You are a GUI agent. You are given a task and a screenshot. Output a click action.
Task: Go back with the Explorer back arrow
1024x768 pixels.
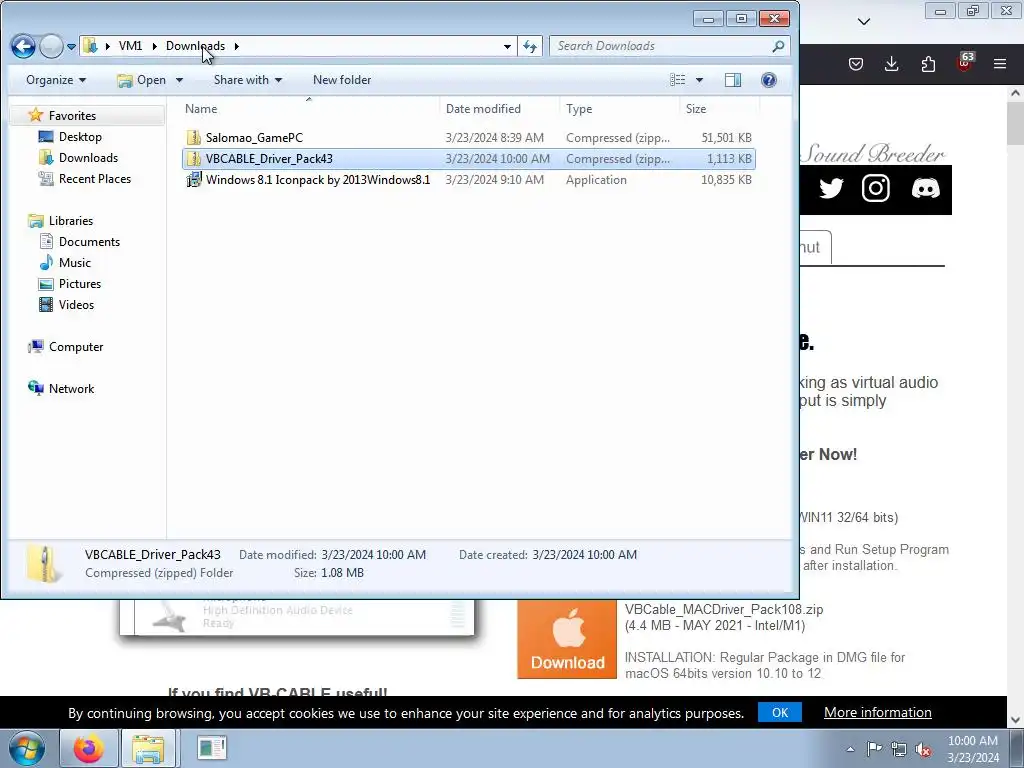coord(23,46)
